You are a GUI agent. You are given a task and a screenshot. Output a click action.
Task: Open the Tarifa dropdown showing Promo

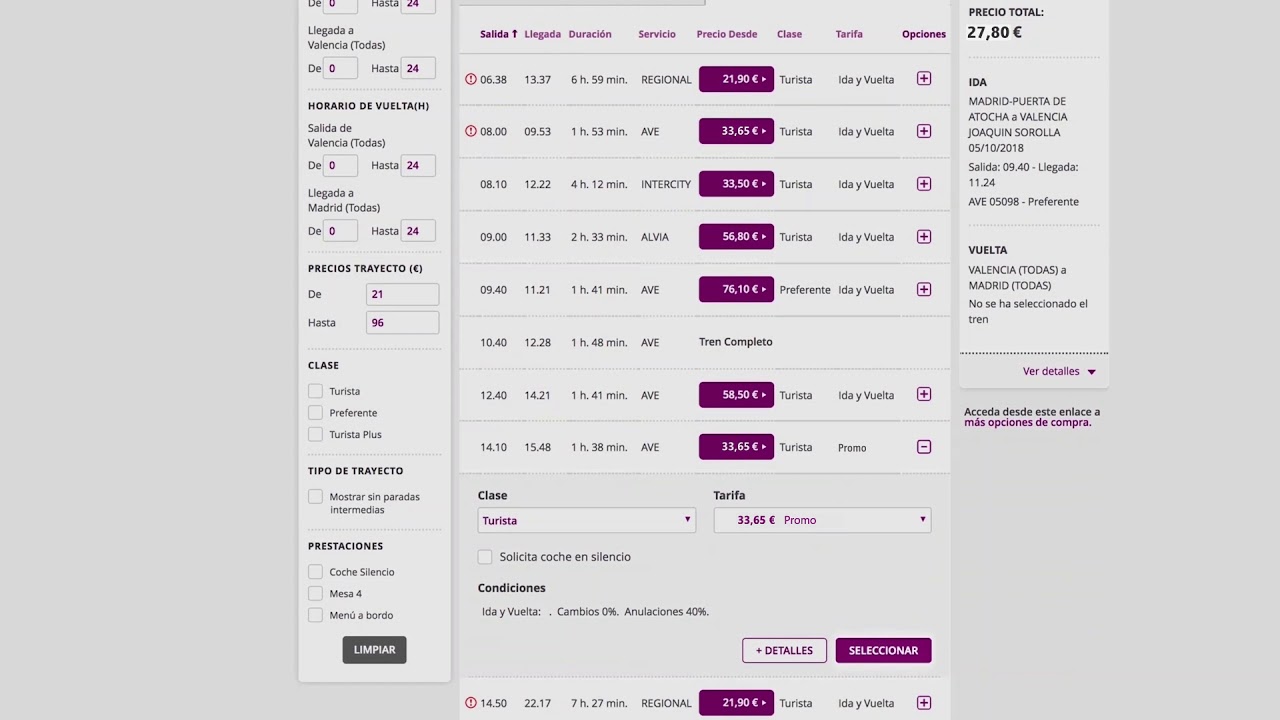pos(822,520)
